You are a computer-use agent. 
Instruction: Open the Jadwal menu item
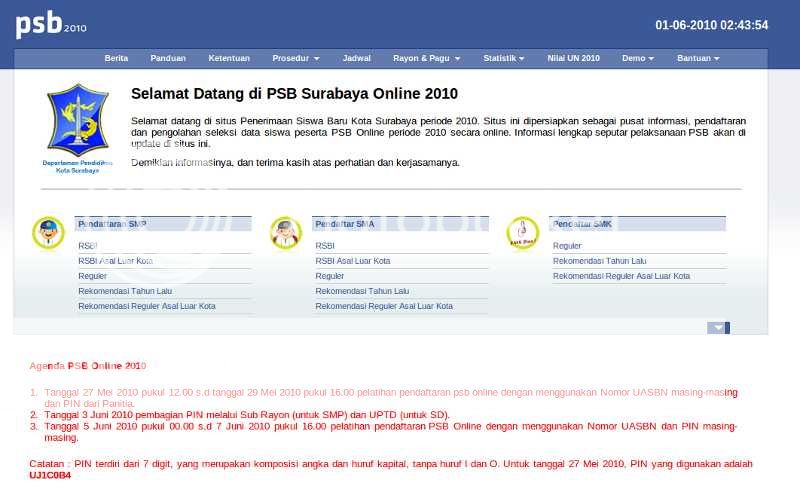click(x=357, y=58)
